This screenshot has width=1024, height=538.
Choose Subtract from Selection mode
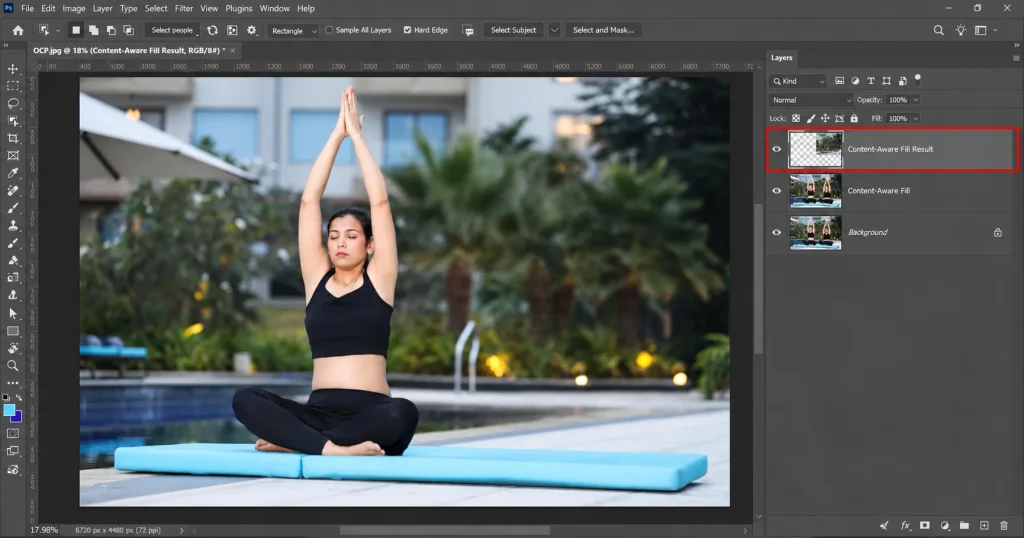click(111, 30)
